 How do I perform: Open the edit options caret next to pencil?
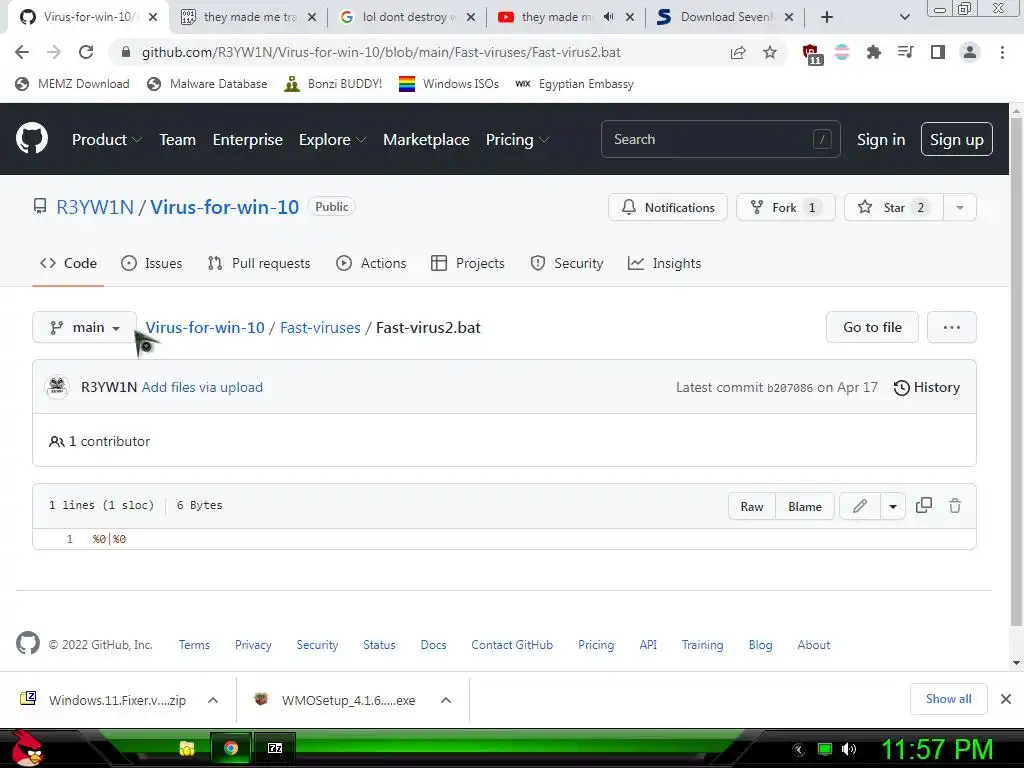(x=893, y=506)
